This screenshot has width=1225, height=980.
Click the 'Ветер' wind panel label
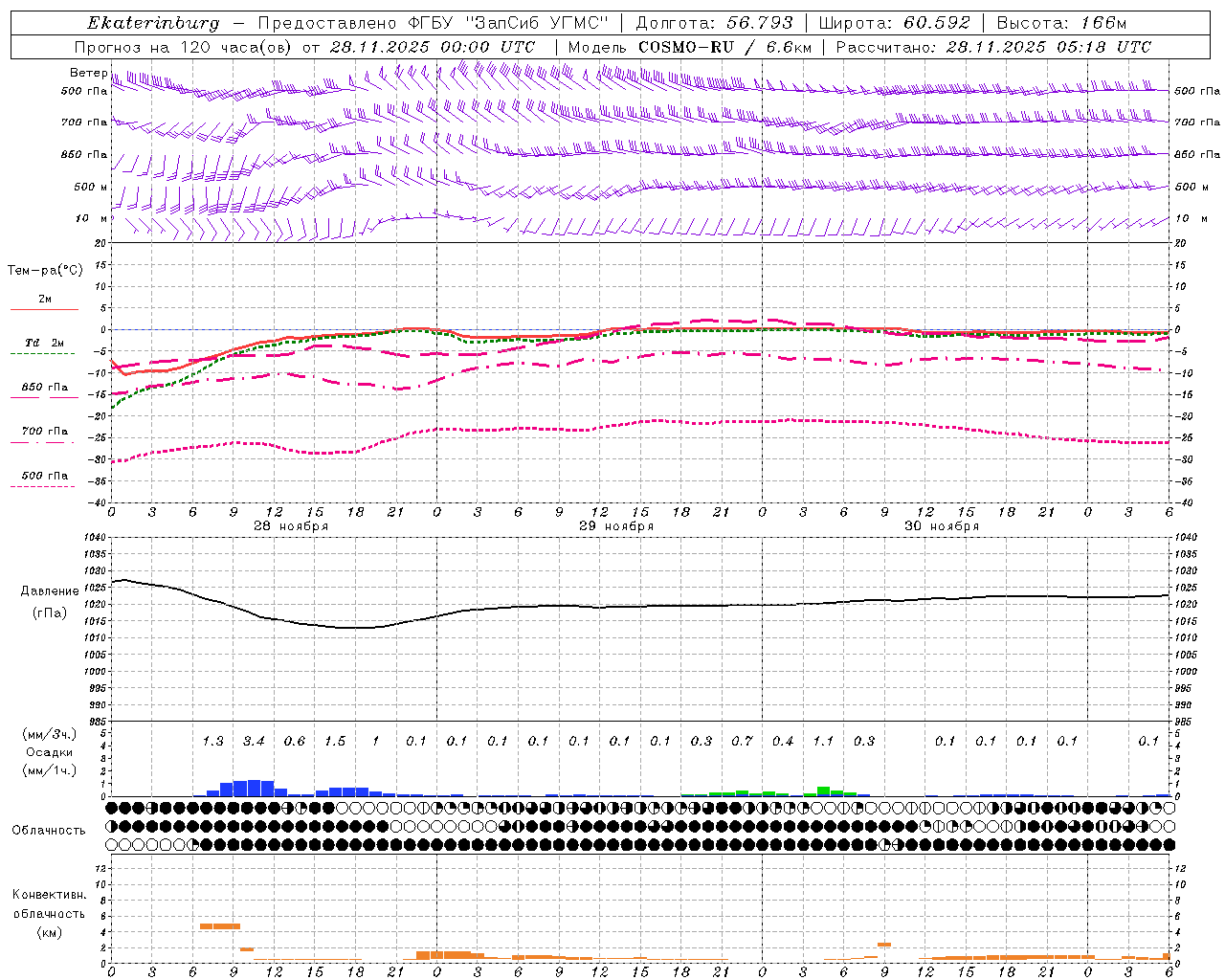pyautogui.click(x=89, y=73)
